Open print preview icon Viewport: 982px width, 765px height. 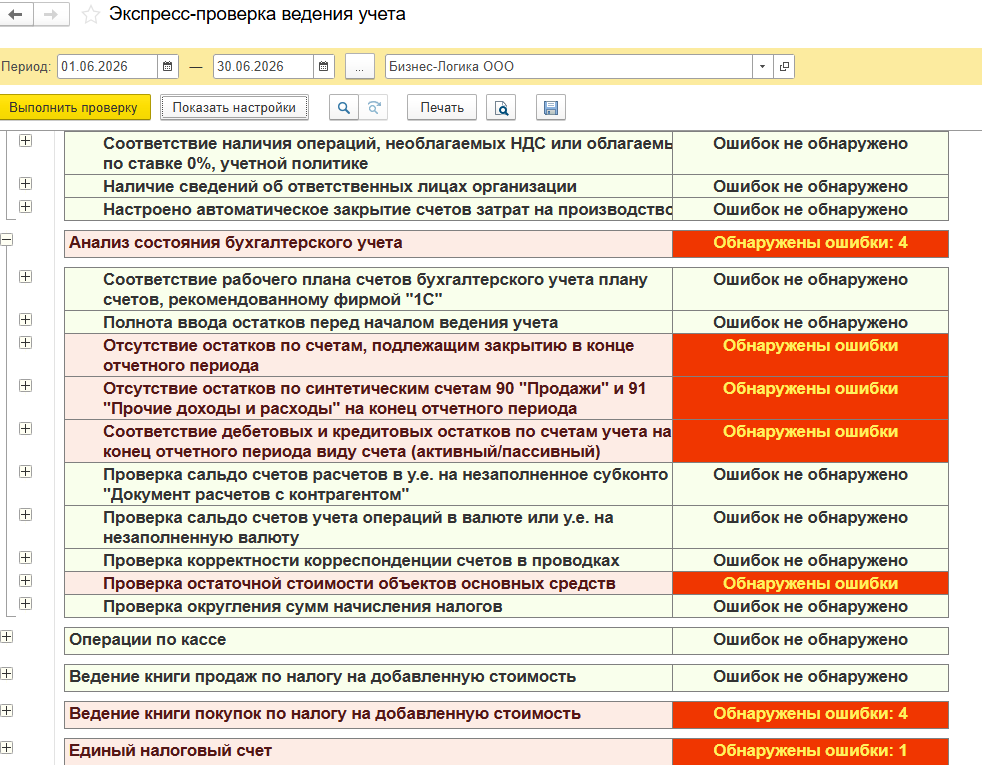point(501,107)
